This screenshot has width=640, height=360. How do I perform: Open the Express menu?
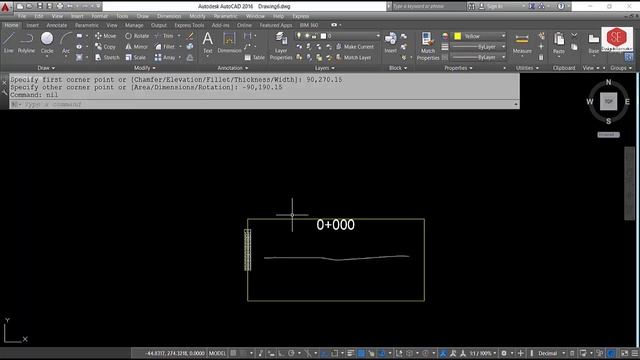[300, 16]
